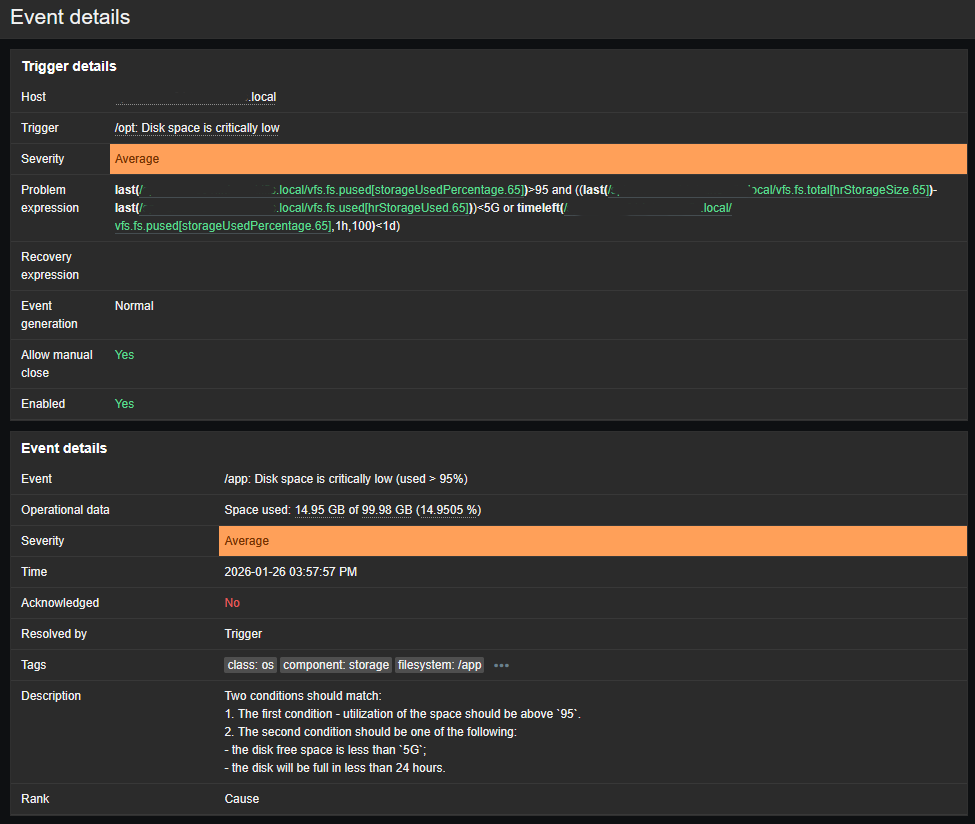This screenshot has height=824, width=975.
Task: Open the item link inside the timeleft function
Action: pos(222,226)
